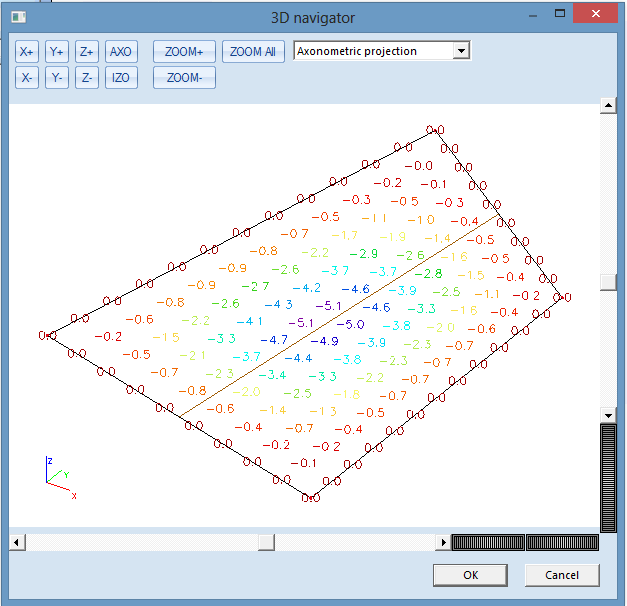Click the horizontal scrollbar right arrow

(x=442, y=542)
